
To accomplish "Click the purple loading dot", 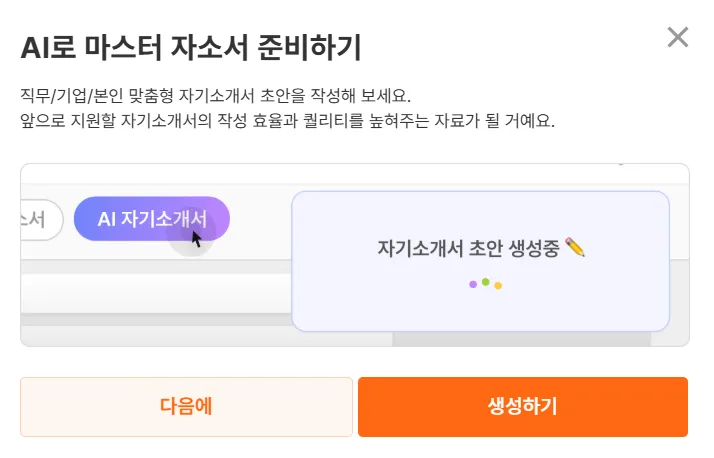I will (473, 284).
